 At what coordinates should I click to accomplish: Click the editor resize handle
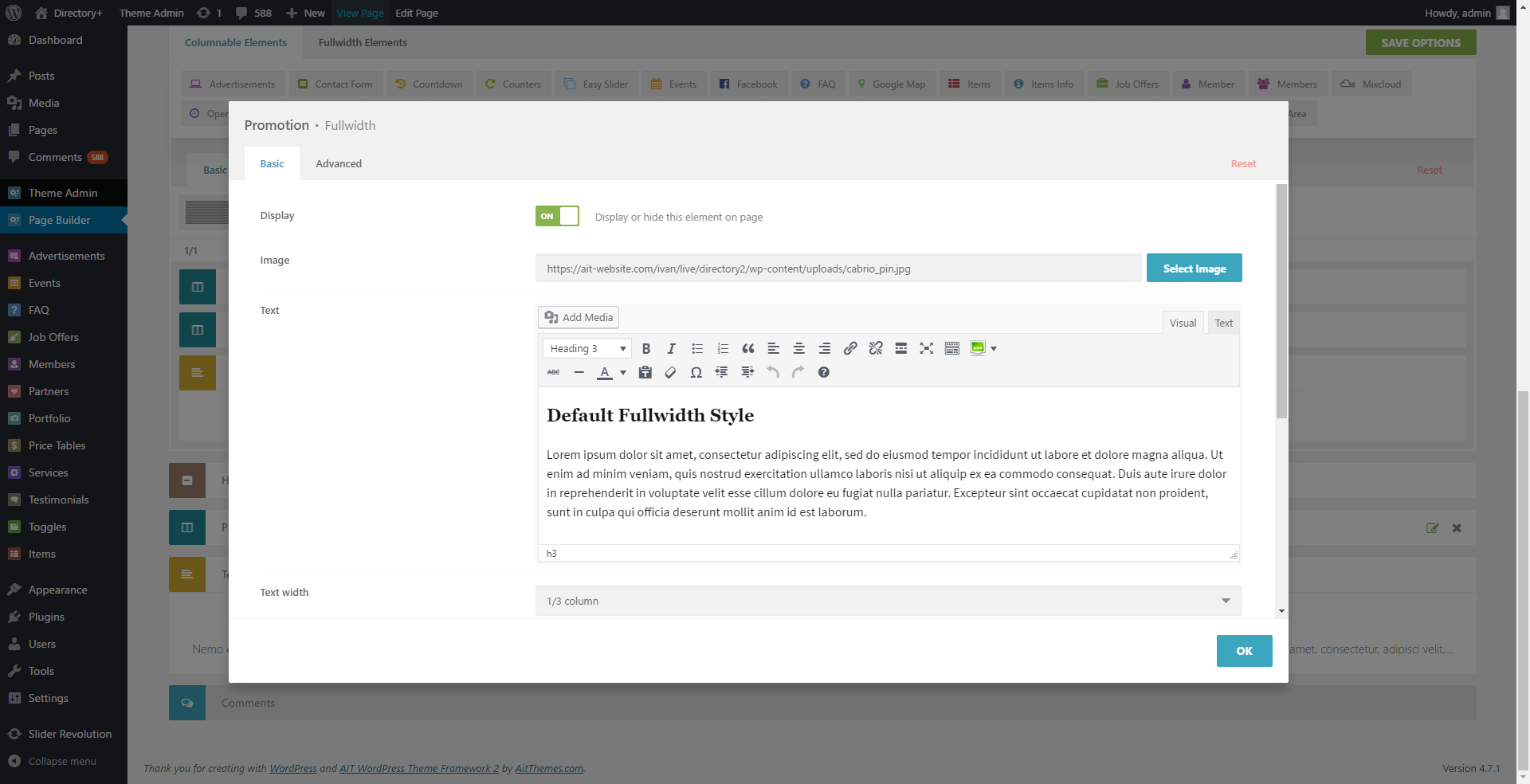click(1234, 555)
